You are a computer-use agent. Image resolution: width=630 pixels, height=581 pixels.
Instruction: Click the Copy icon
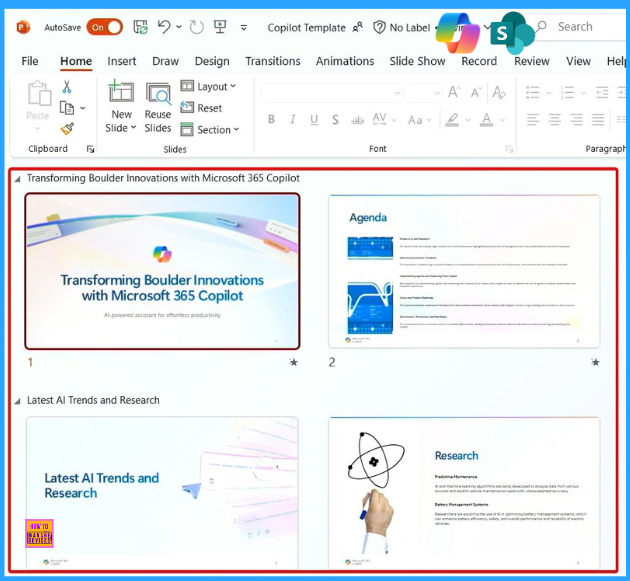[x=67, y=108]
